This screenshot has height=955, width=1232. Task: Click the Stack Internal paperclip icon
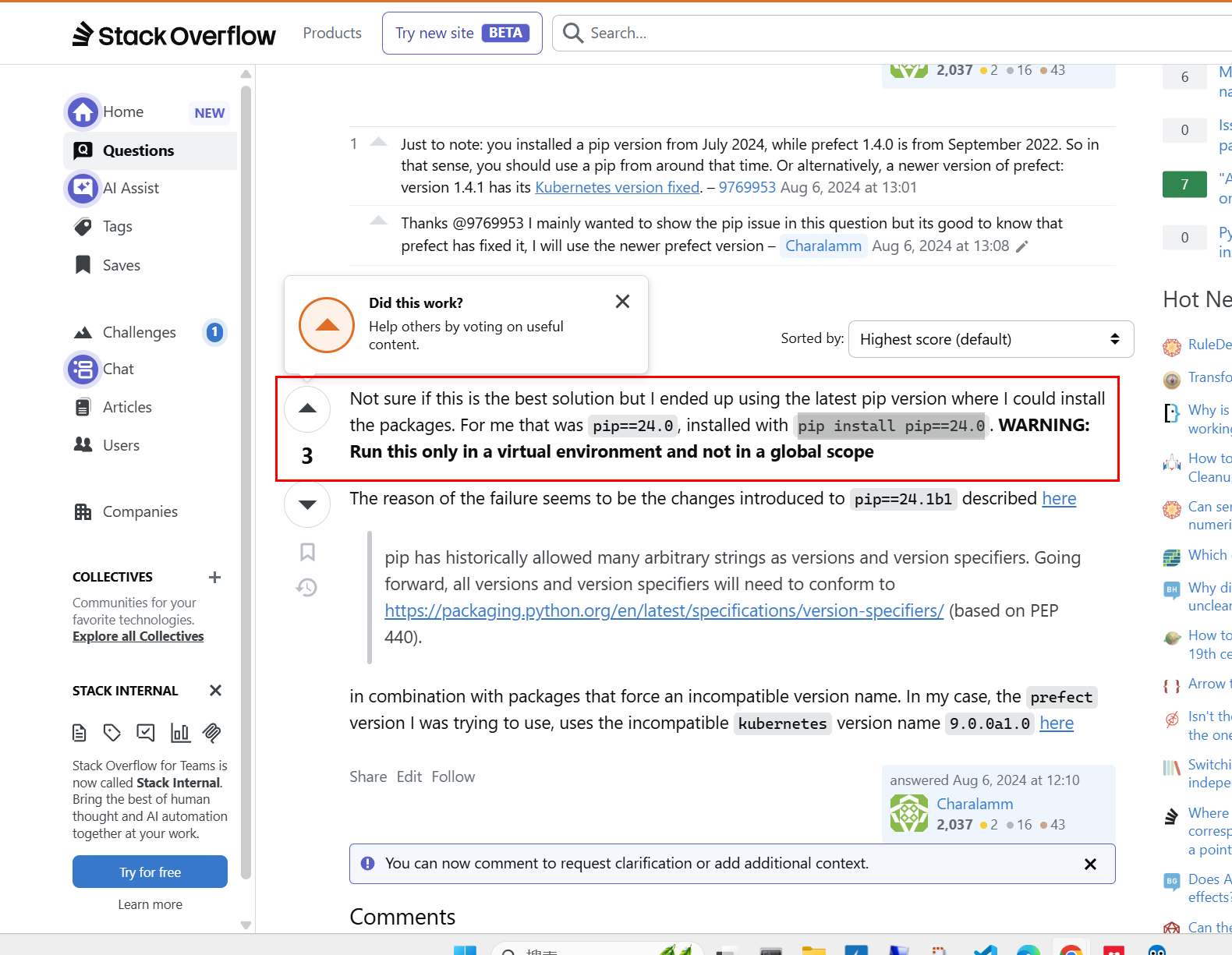212,733
